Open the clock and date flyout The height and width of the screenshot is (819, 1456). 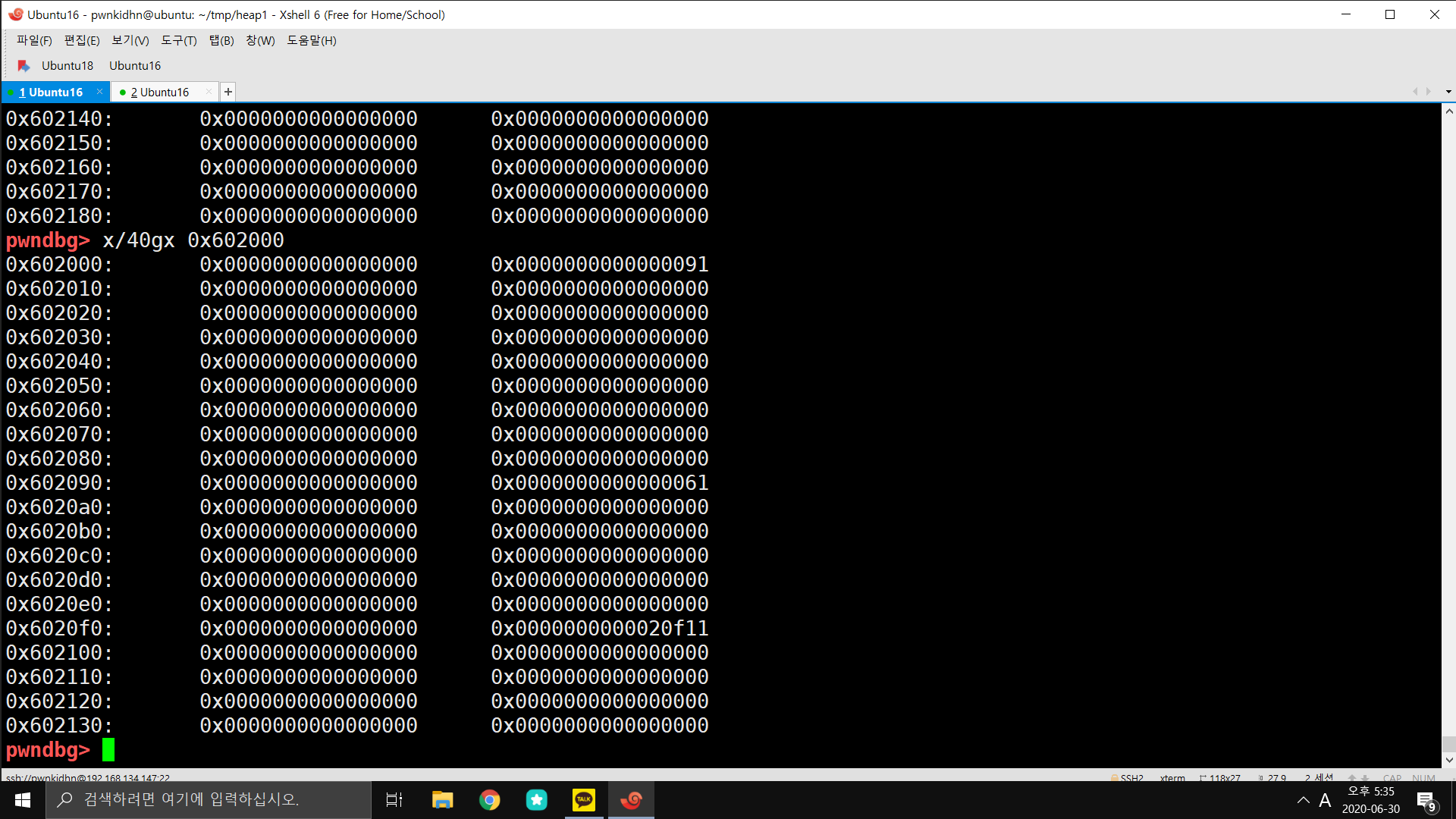(x=1371, y=800)
